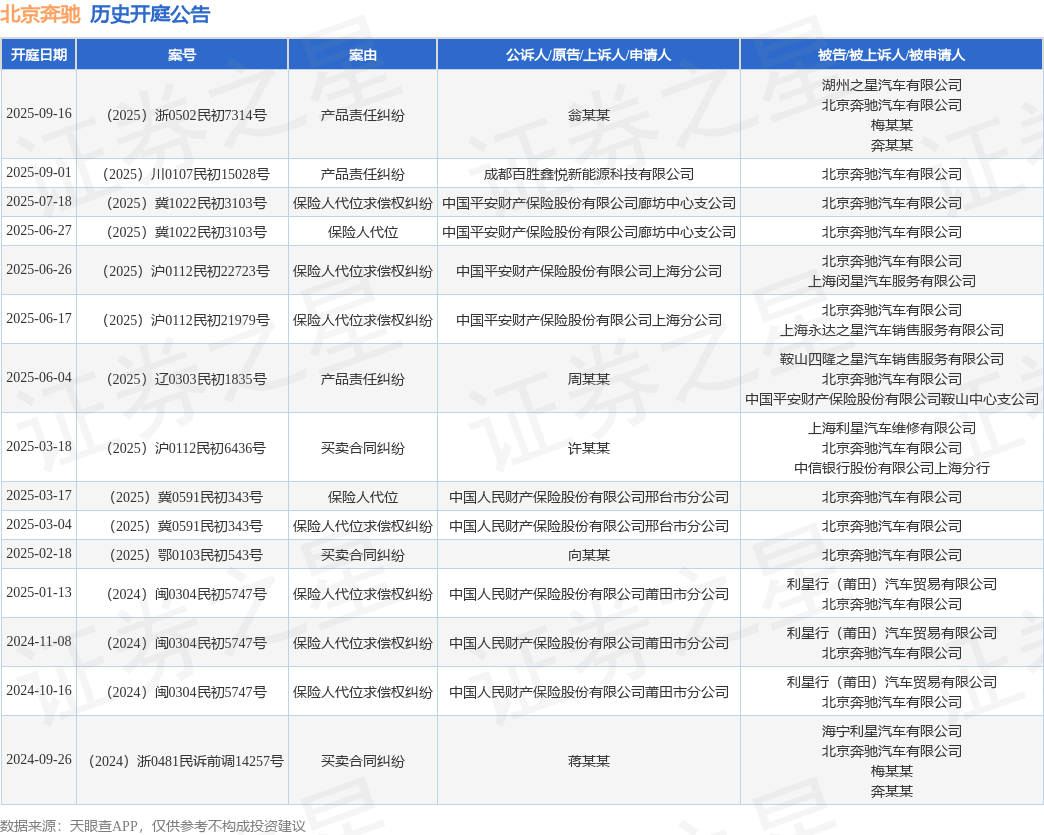Click defendant 海宁利星汽车有限公司
Viewport: 1044px width, 835px height.
click(x=892, y=731)
